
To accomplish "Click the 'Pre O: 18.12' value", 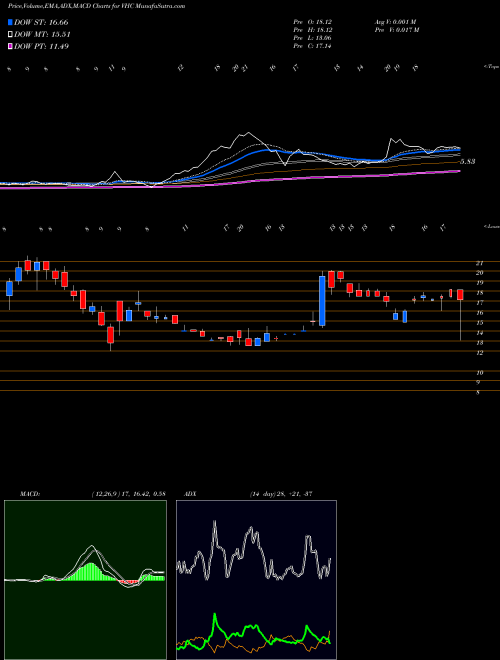I will 314,21.
